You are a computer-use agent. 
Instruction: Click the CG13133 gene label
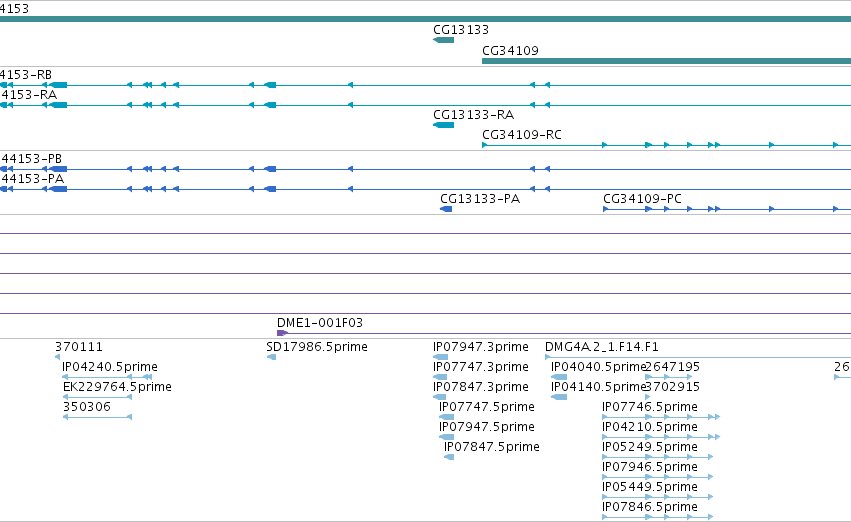[x=461, y=30]
